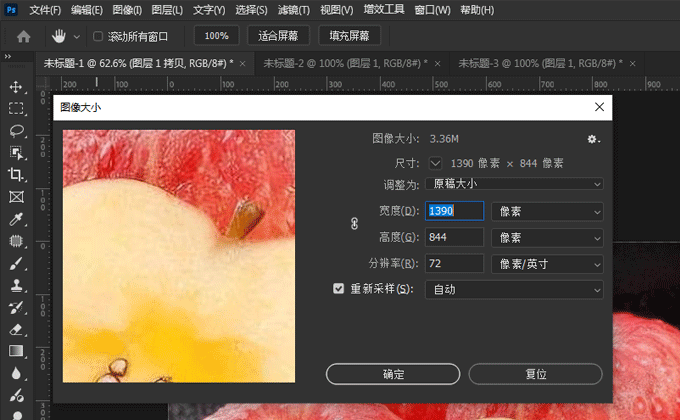This screenshot has width=680, height=420.
Task: Select the Move tool
Action: point(16,87)
